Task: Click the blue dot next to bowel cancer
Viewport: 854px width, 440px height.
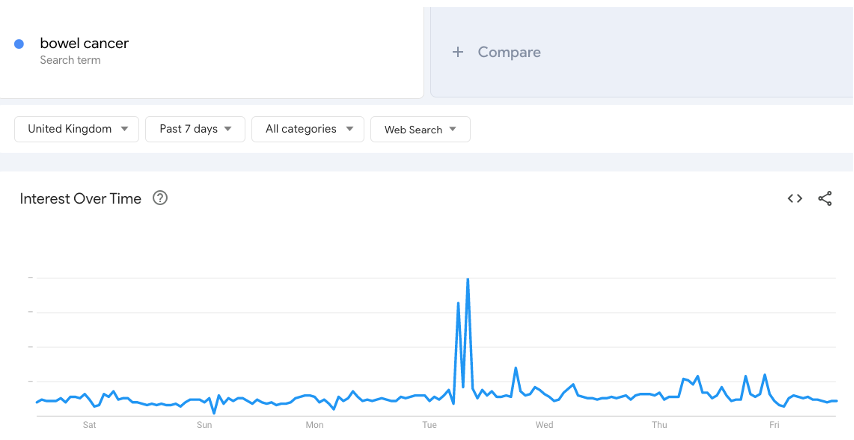Action: coord(19,44)
